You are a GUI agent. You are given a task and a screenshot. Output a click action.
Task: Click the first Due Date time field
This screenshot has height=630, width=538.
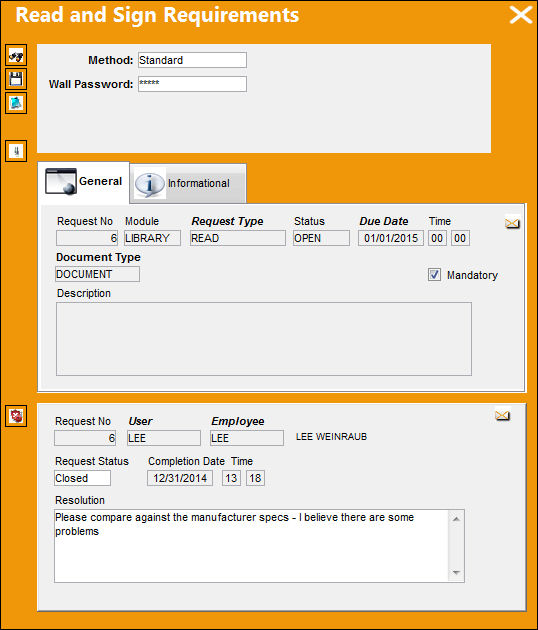coord(437,238)
